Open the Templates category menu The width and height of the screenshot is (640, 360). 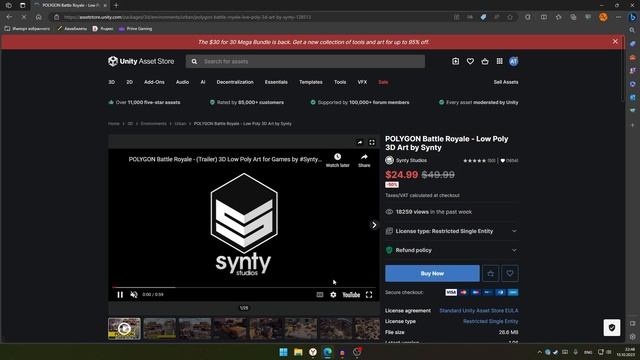311,82
